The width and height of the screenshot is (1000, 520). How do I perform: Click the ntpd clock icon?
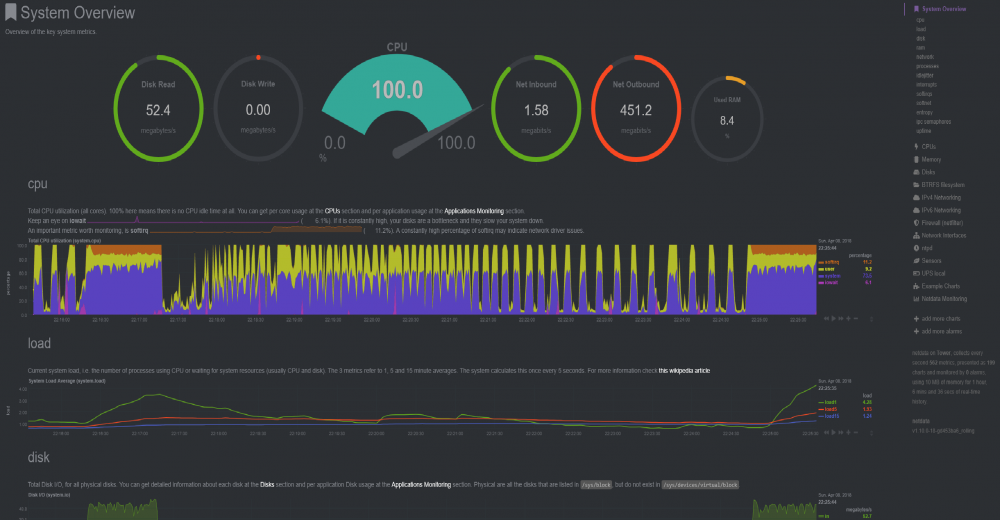(916, 248)
